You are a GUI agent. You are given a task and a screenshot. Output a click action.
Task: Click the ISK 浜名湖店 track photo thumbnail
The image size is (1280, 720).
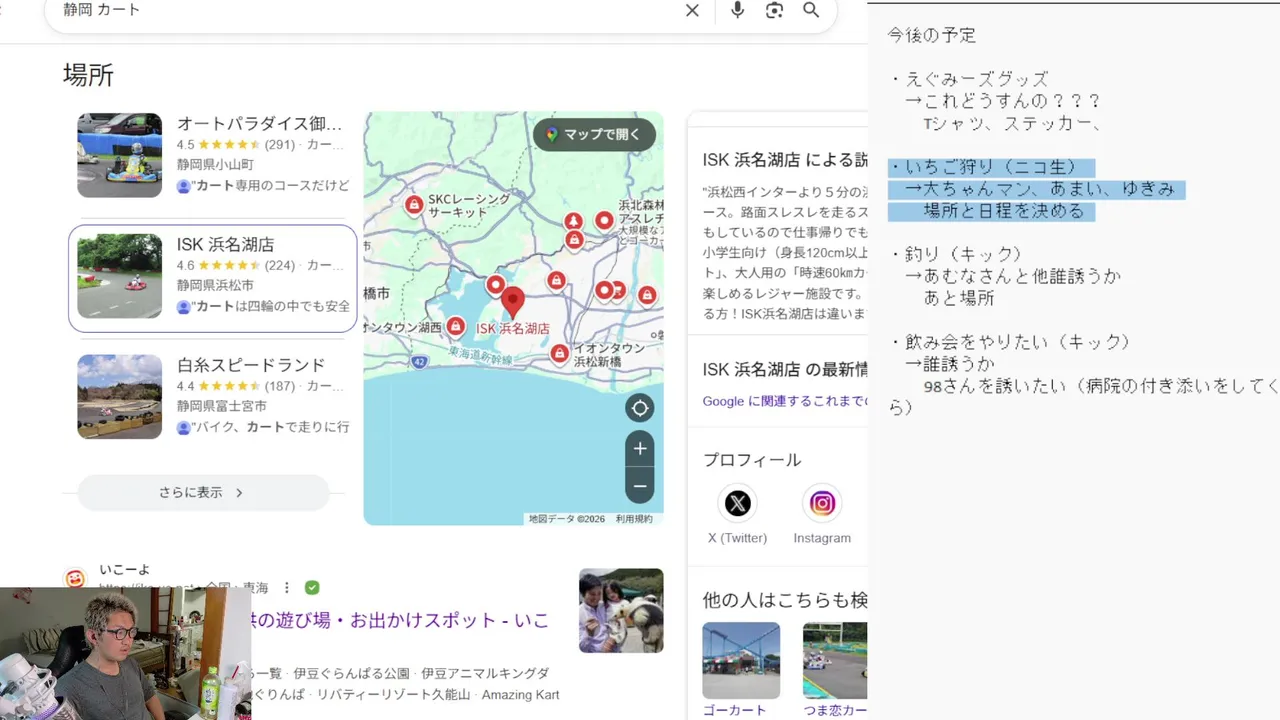120,276
